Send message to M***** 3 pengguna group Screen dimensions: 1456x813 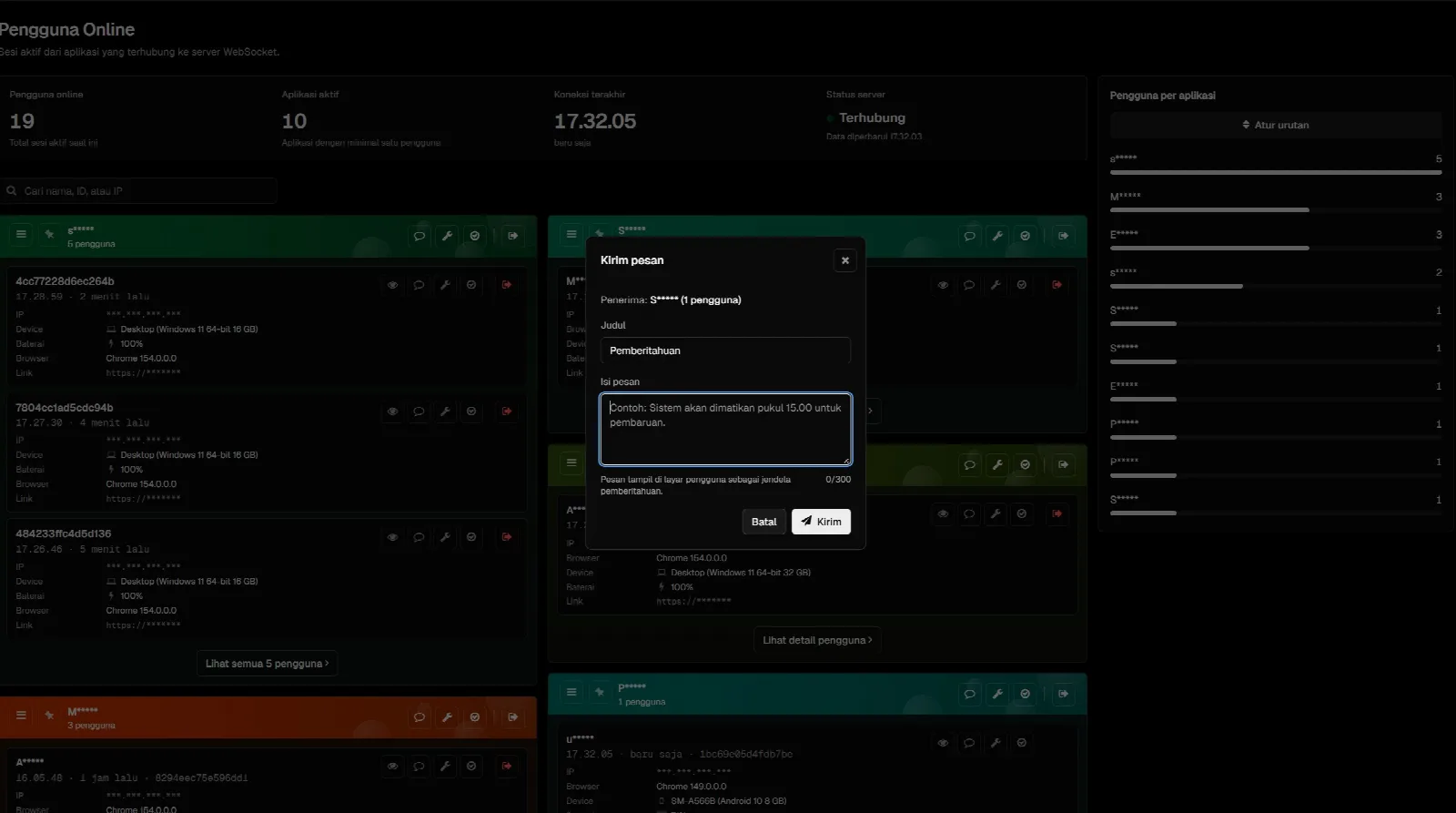click(420, 717)
